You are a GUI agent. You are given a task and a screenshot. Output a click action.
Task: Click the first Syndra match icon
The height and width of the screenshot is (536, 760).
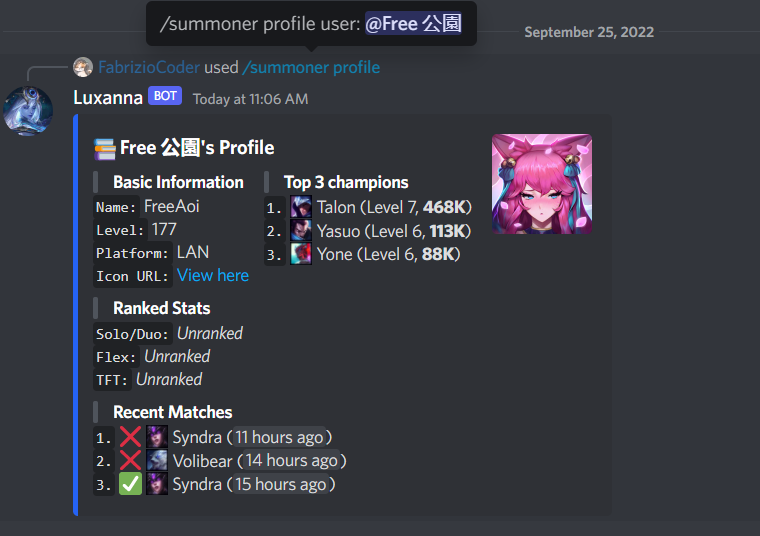157,437
